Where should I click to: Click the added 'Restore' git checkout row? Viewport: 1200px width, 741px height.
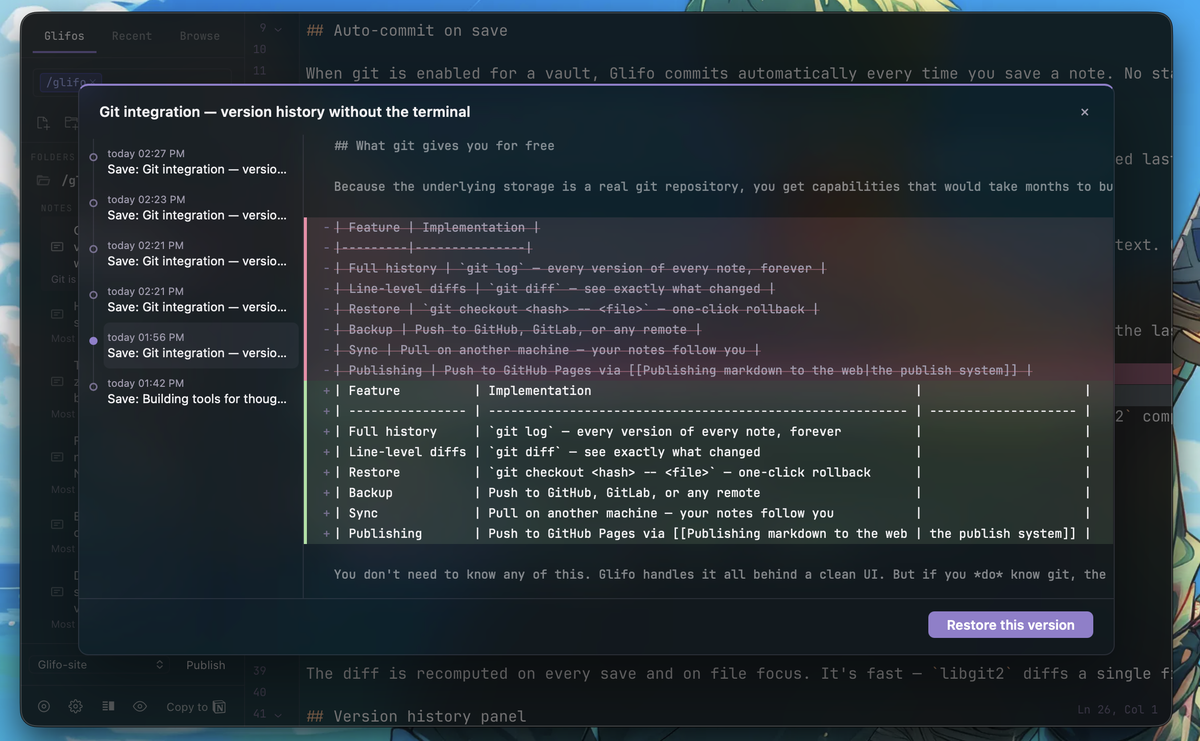point(708,473)
